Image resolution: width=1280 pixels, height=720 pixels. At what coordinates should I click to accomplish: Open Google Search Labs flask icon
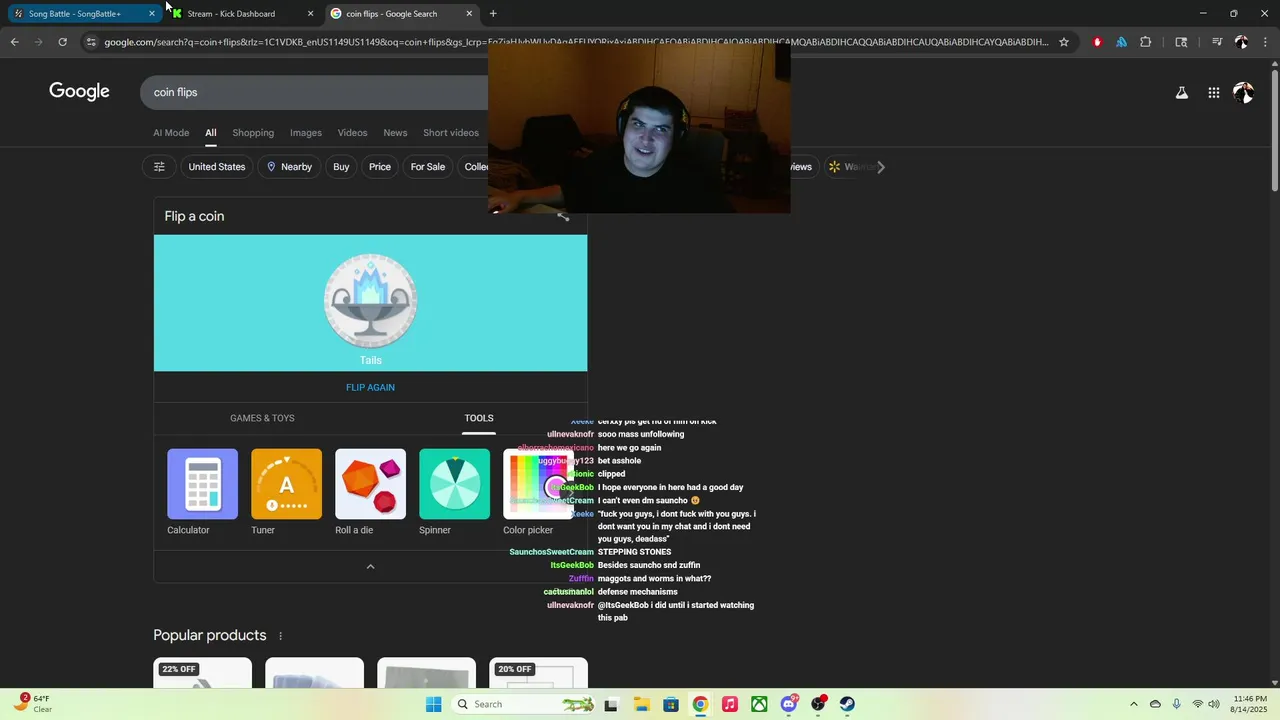pyautogui.click(x=1181, y=93)
